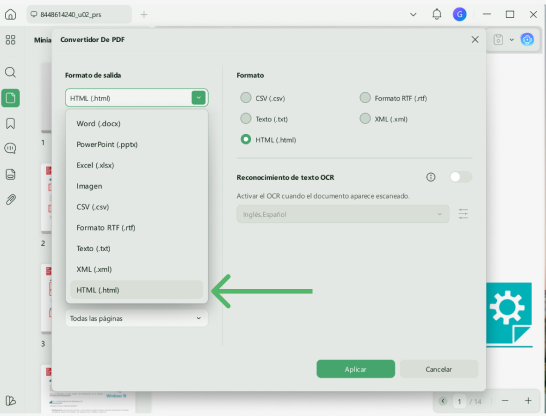Open the thumbnails grid sidebar icon
Screen dimensions: 546x416
10,40
